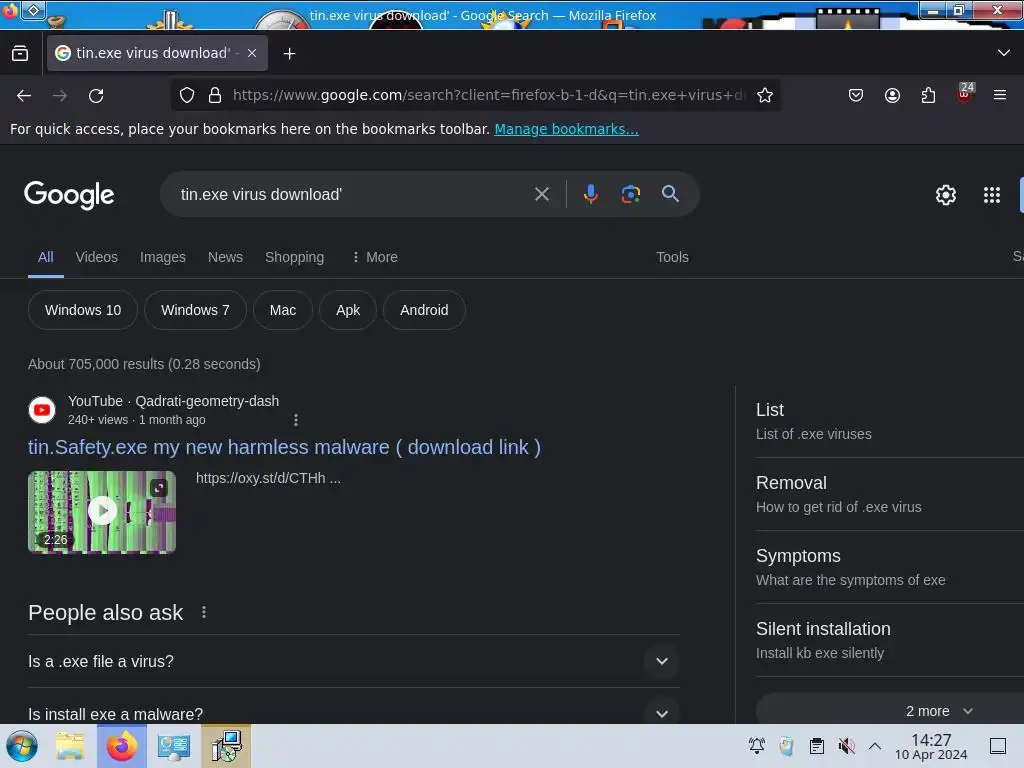
Task: Open the Firefox account icon
Action: tap(892, 95)
